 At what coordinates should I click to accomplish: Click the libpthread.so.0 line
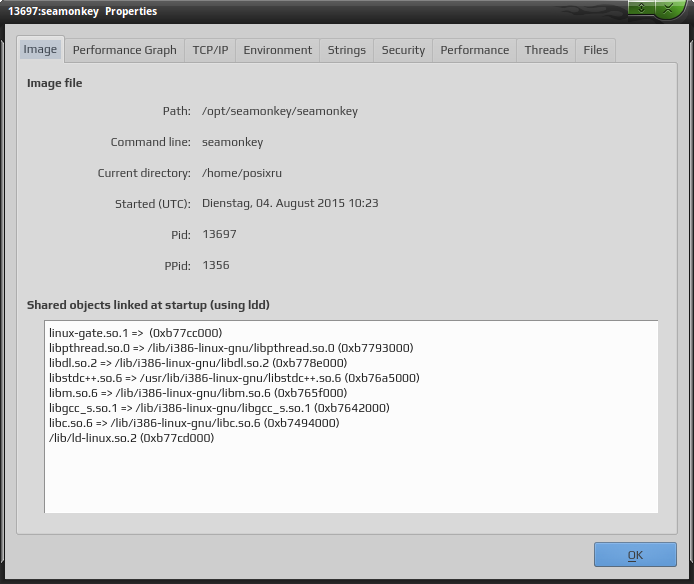point(231,348)
